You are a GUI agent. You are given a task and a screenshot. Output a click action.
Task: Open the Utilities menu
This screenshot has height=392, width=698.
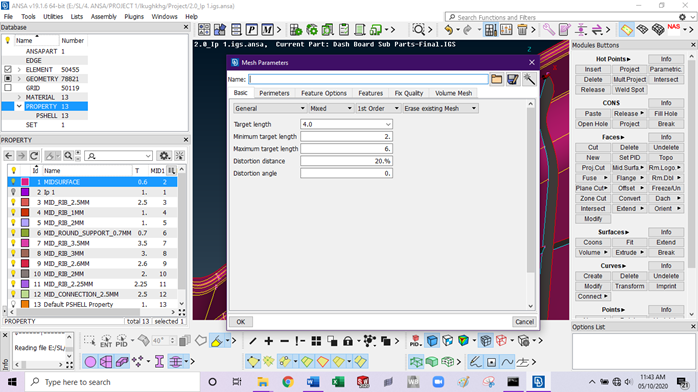[x=53, y=16]
